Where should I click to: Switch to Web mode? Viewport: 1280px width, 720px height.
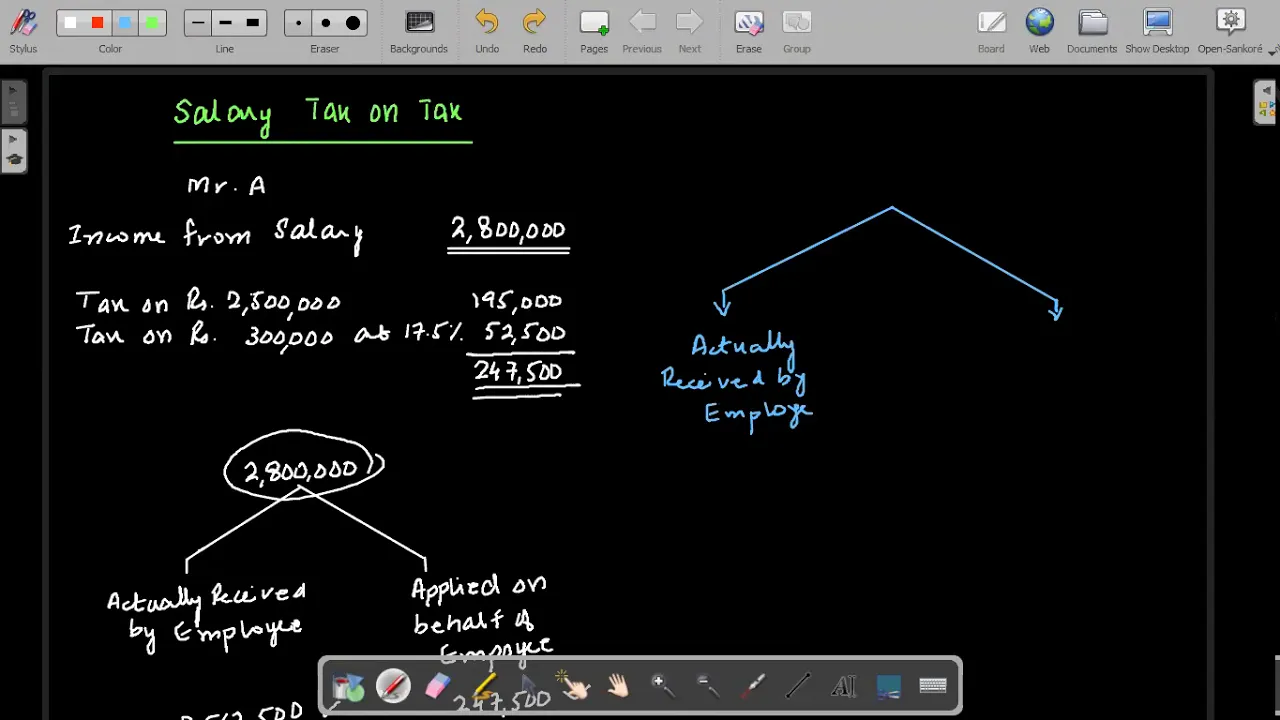(x=1040, y=31)
